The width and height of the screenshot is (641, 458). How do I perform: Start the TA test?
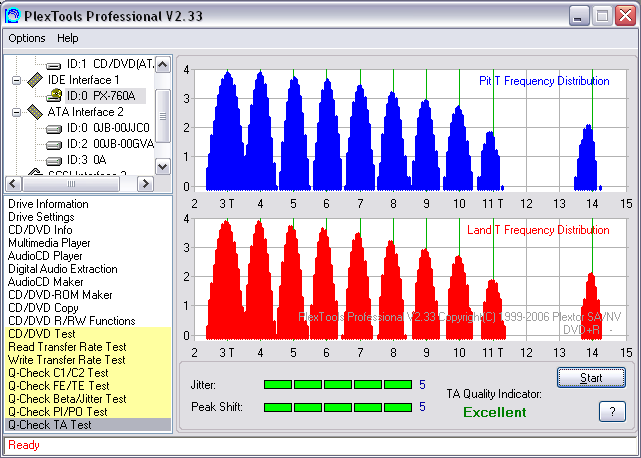[591, 377]
